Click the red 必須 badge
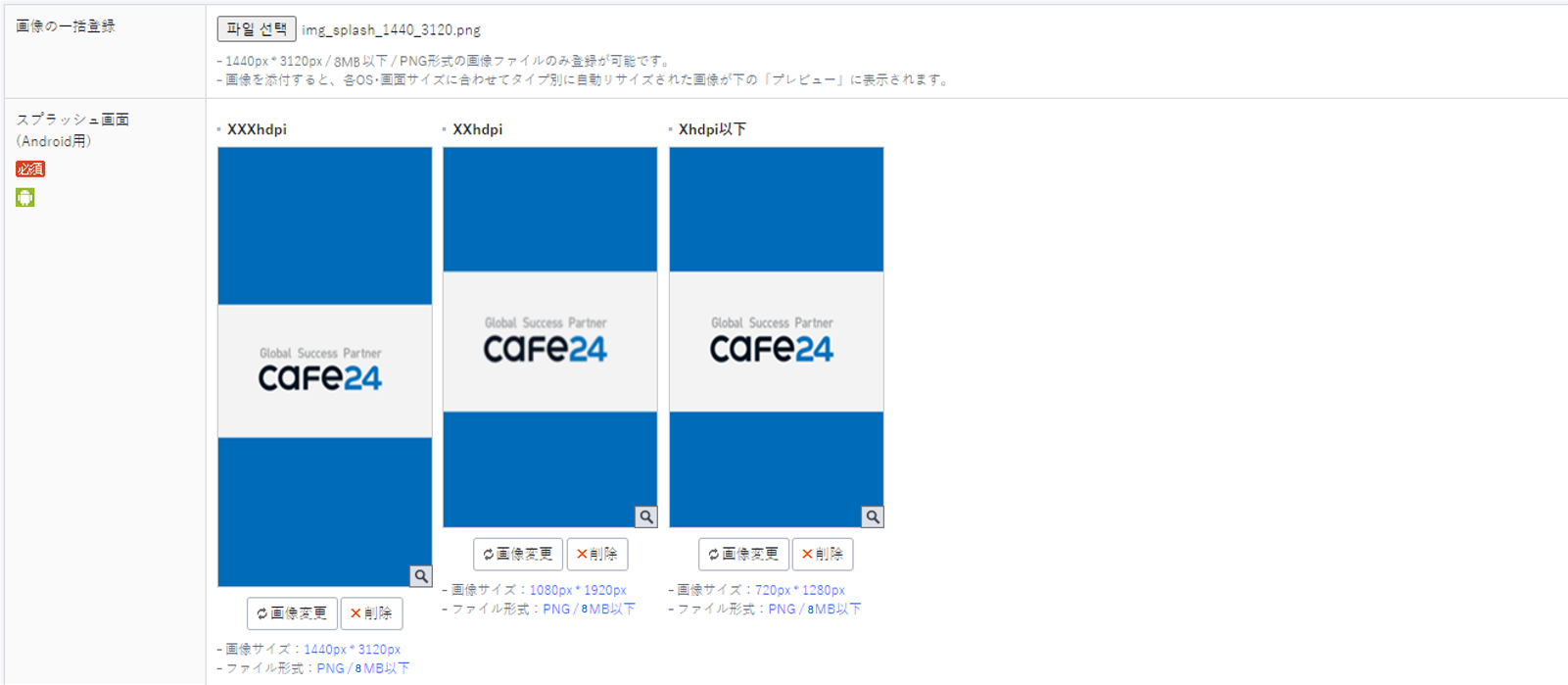This screenshot has width=1568, height=685. [30, 170]
